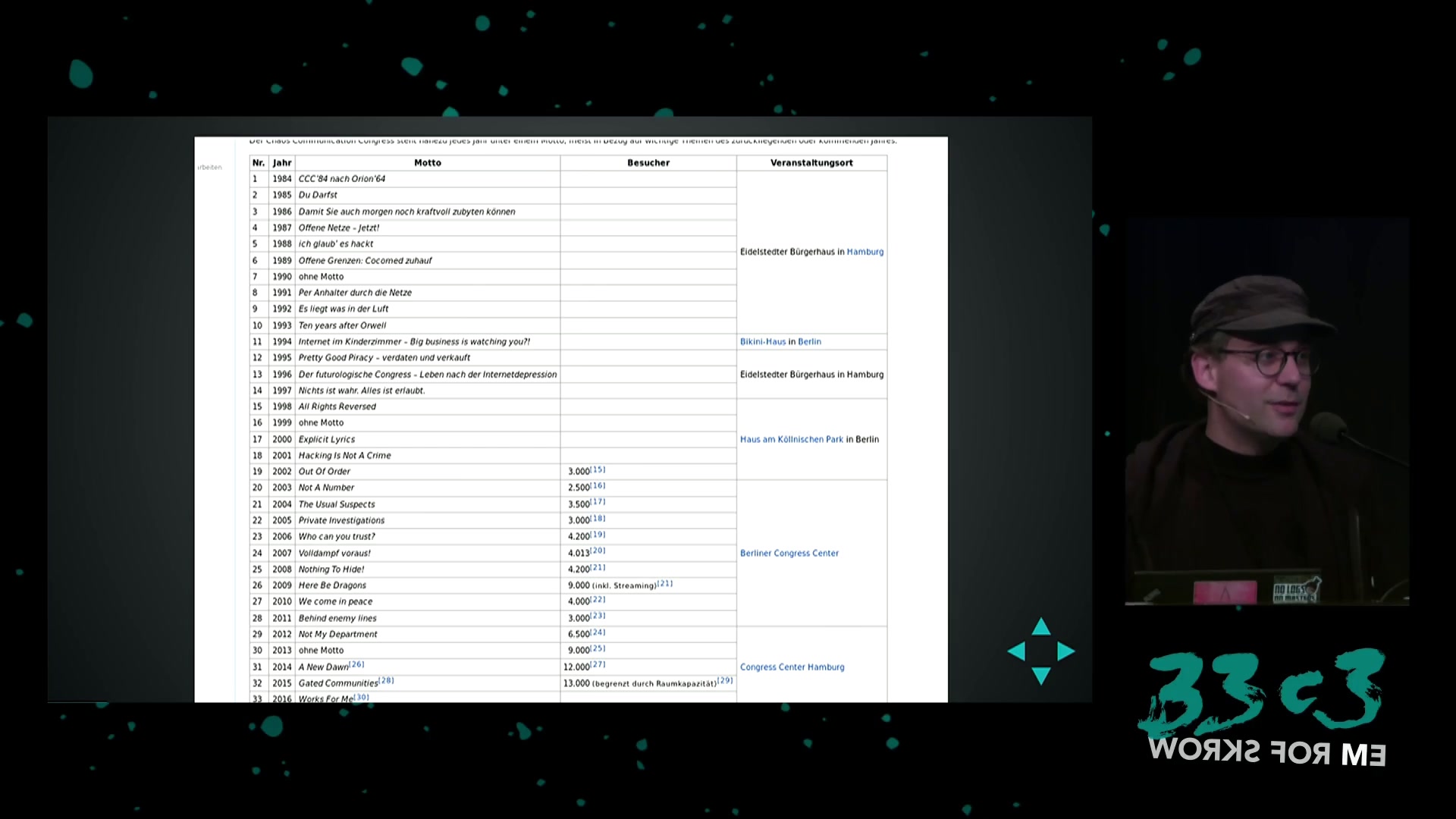The height and width of the screenshot is (819, 1456).
Task: Click footnote [26] after A New Dawn
Action: point(357,664)
